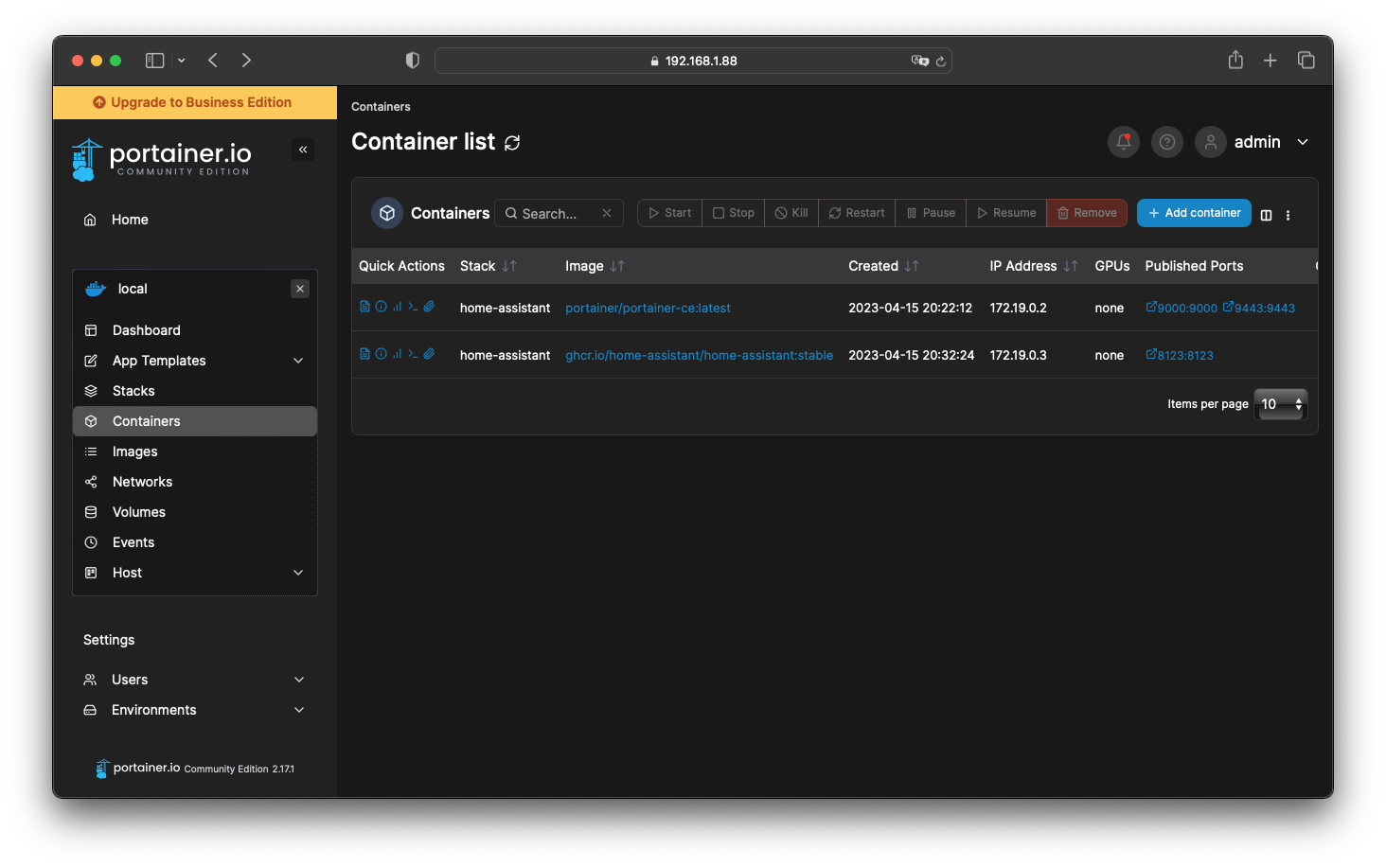The width and height of the screenshot is (1386, 868).
Task: Select the home-assistant:stable container row checkbox
Action: pyautogui.click(x=357, y=354)
